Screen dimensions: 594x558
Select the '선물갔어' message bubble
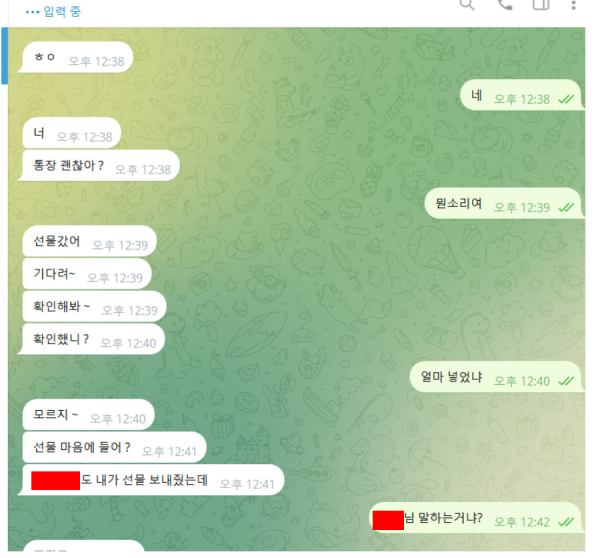(x=88, y=241)
